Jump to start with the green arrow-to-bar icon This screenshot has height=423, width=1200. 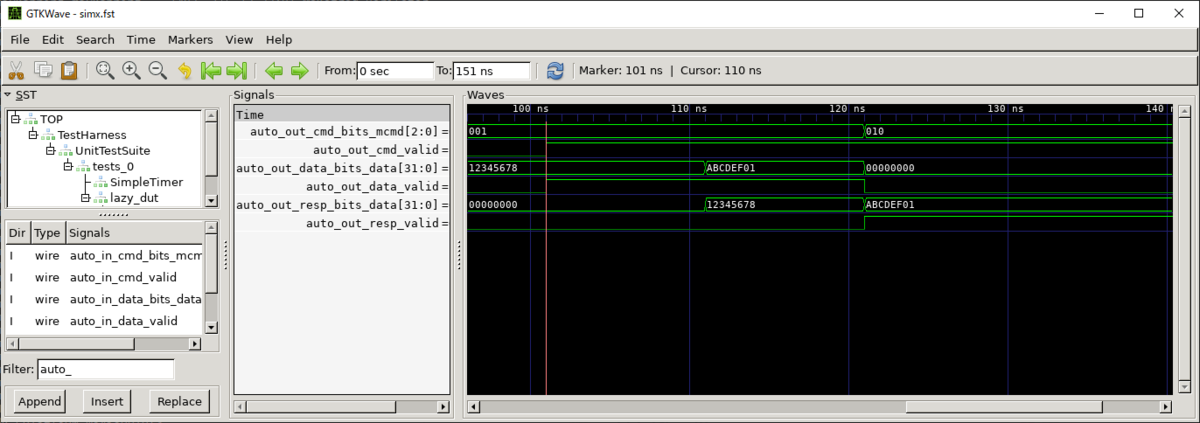(x=211, y=70)
